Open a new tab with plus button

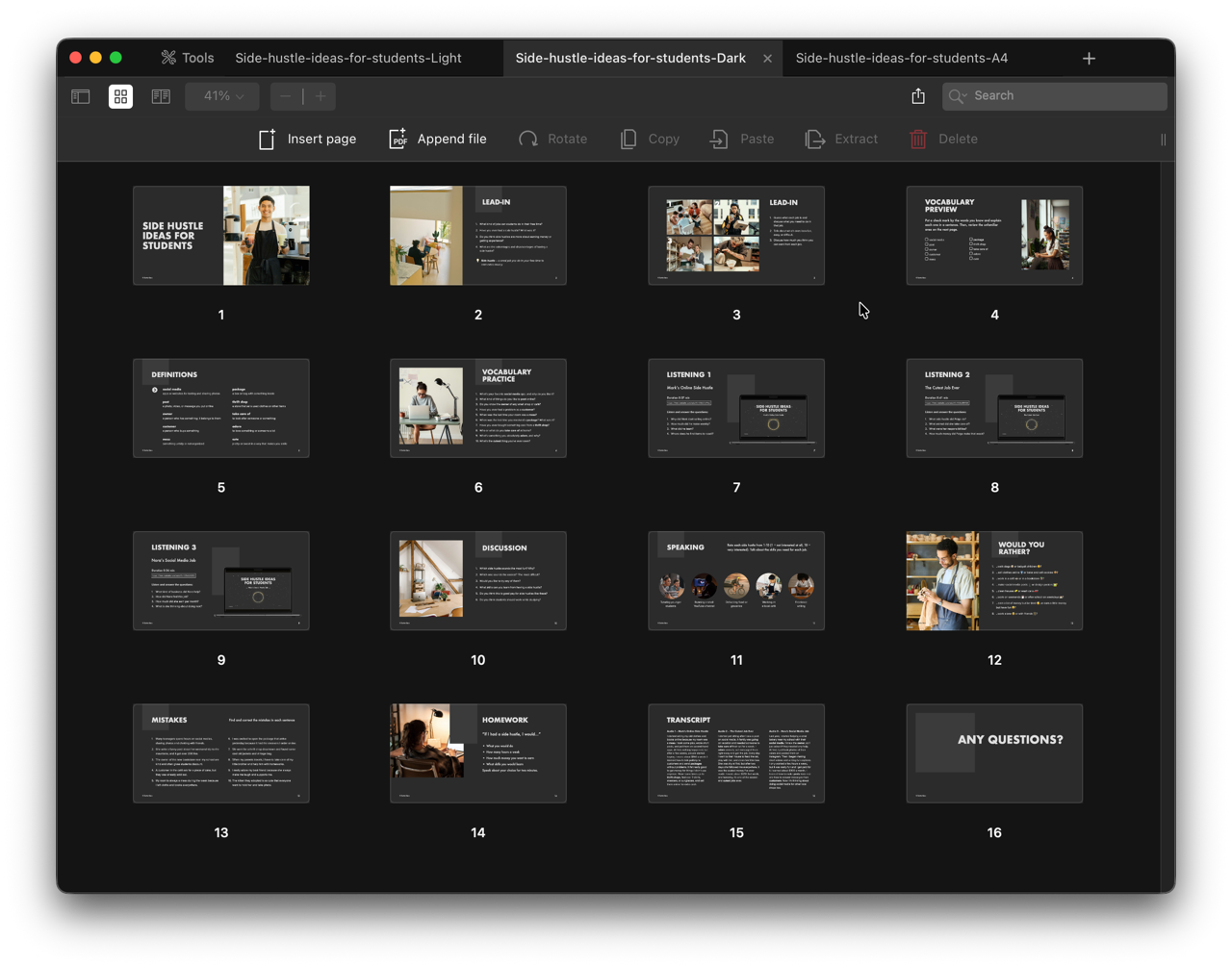(1089, 59)
